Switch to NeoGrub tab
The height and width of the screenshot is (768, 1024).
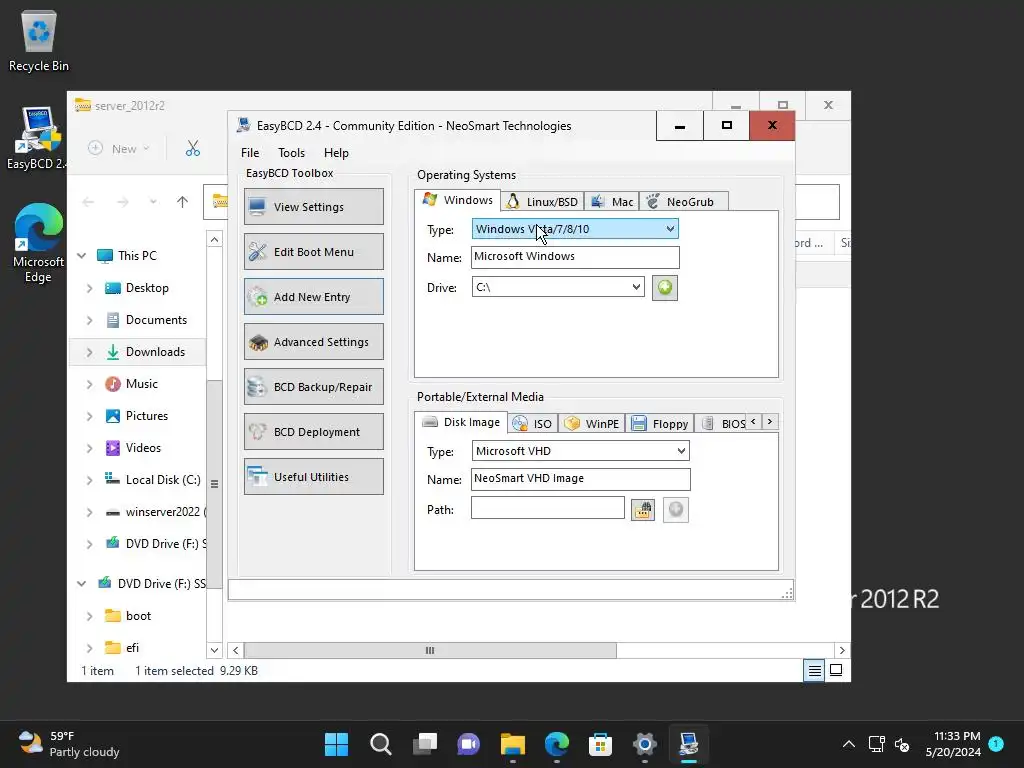pos(682,202)
